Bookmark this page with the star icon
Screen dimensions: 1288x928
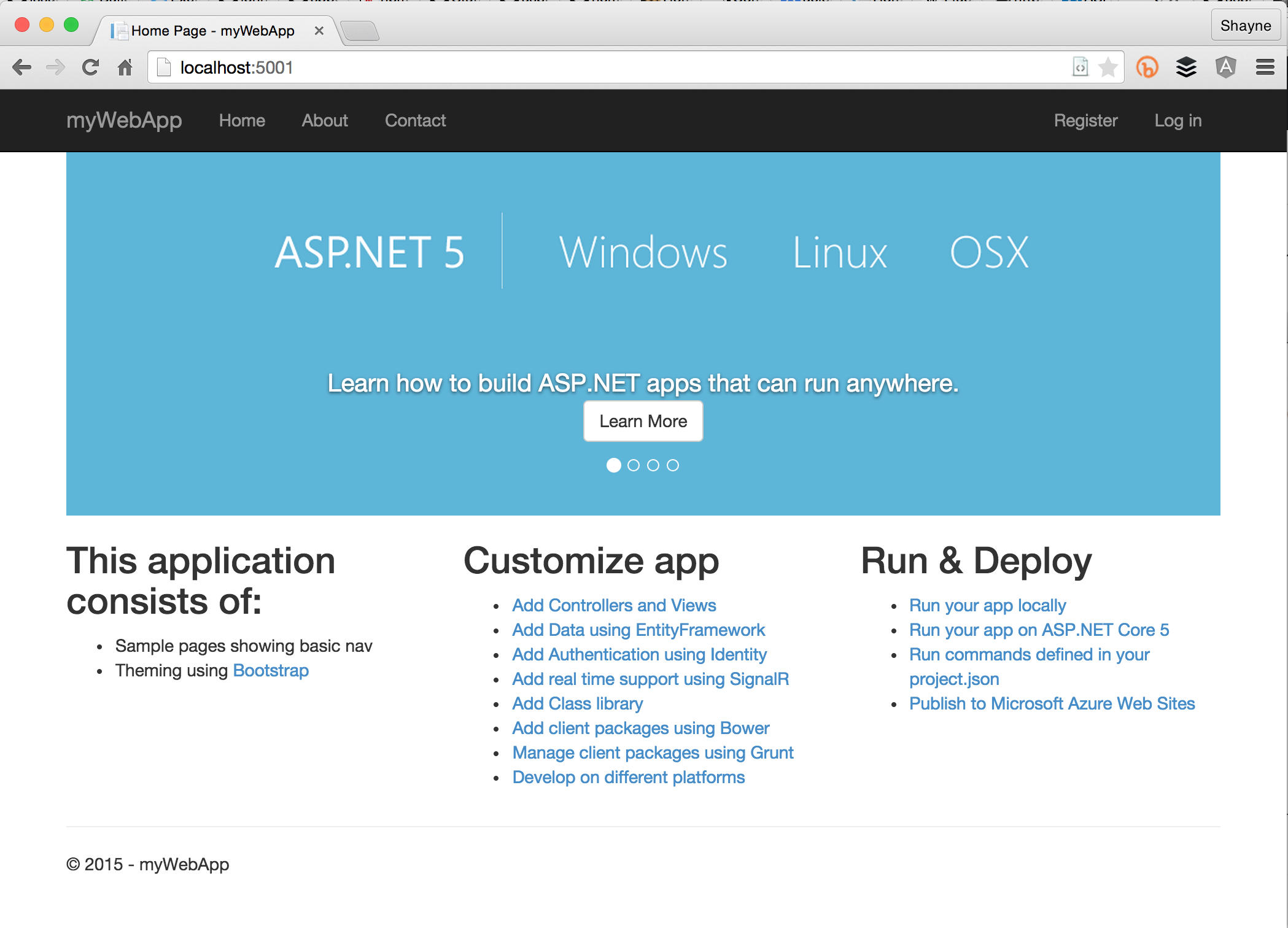point(1108,67)
